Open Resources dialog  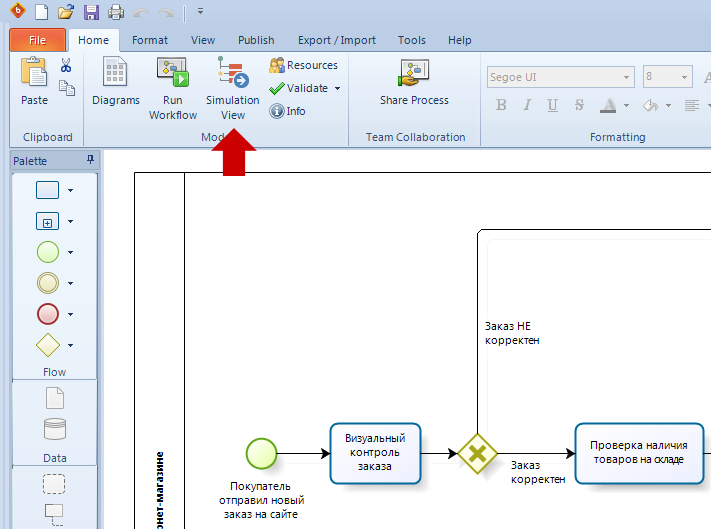[x=303, y=65]
